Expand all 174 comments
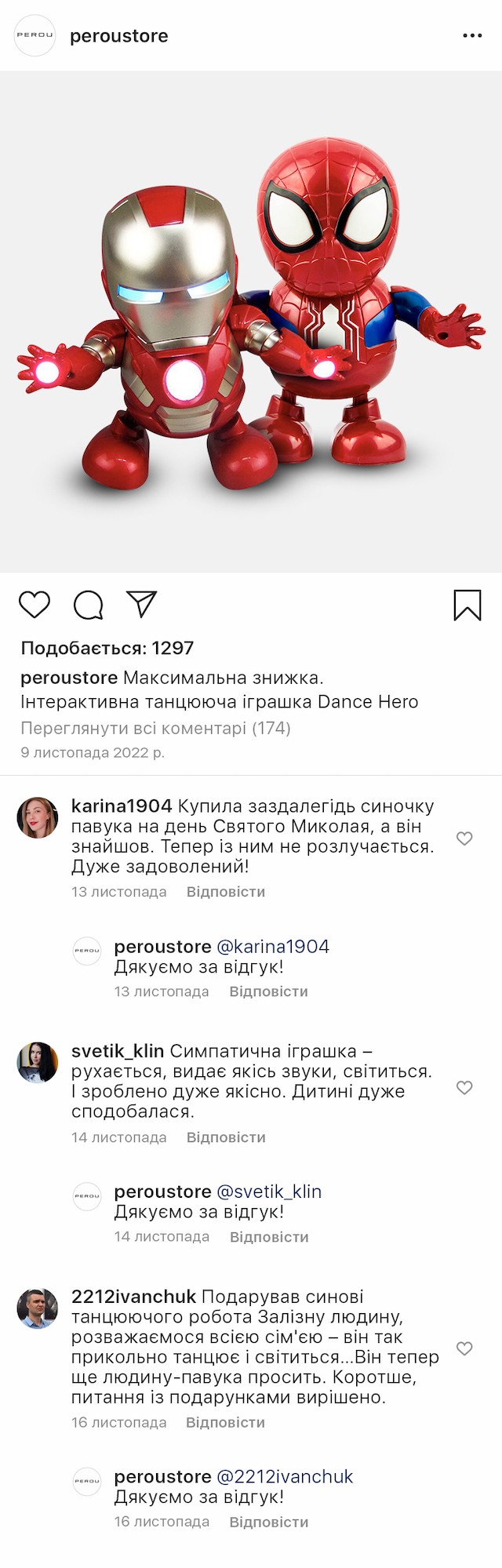 155,728
